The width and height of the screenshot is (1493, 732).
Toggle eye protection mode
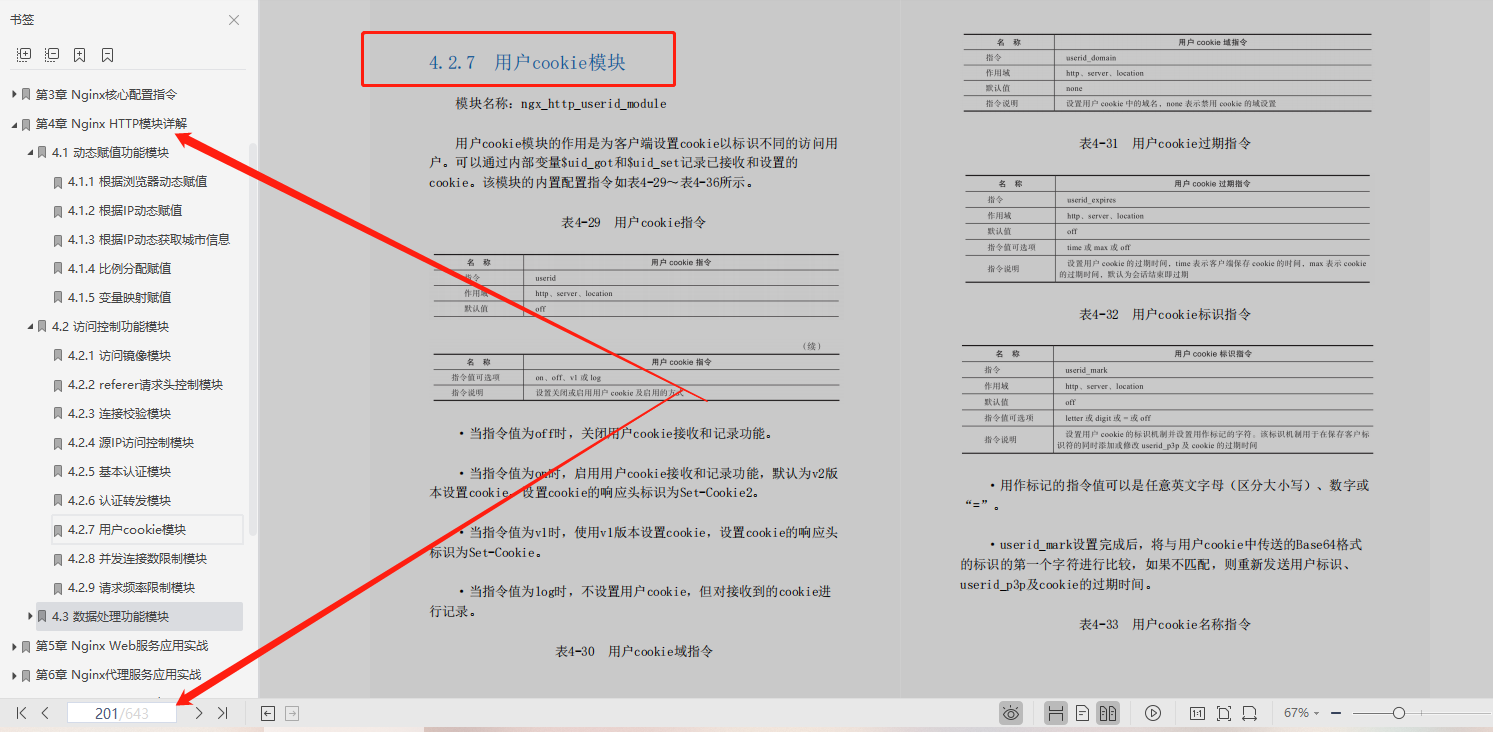point(1011,713)
